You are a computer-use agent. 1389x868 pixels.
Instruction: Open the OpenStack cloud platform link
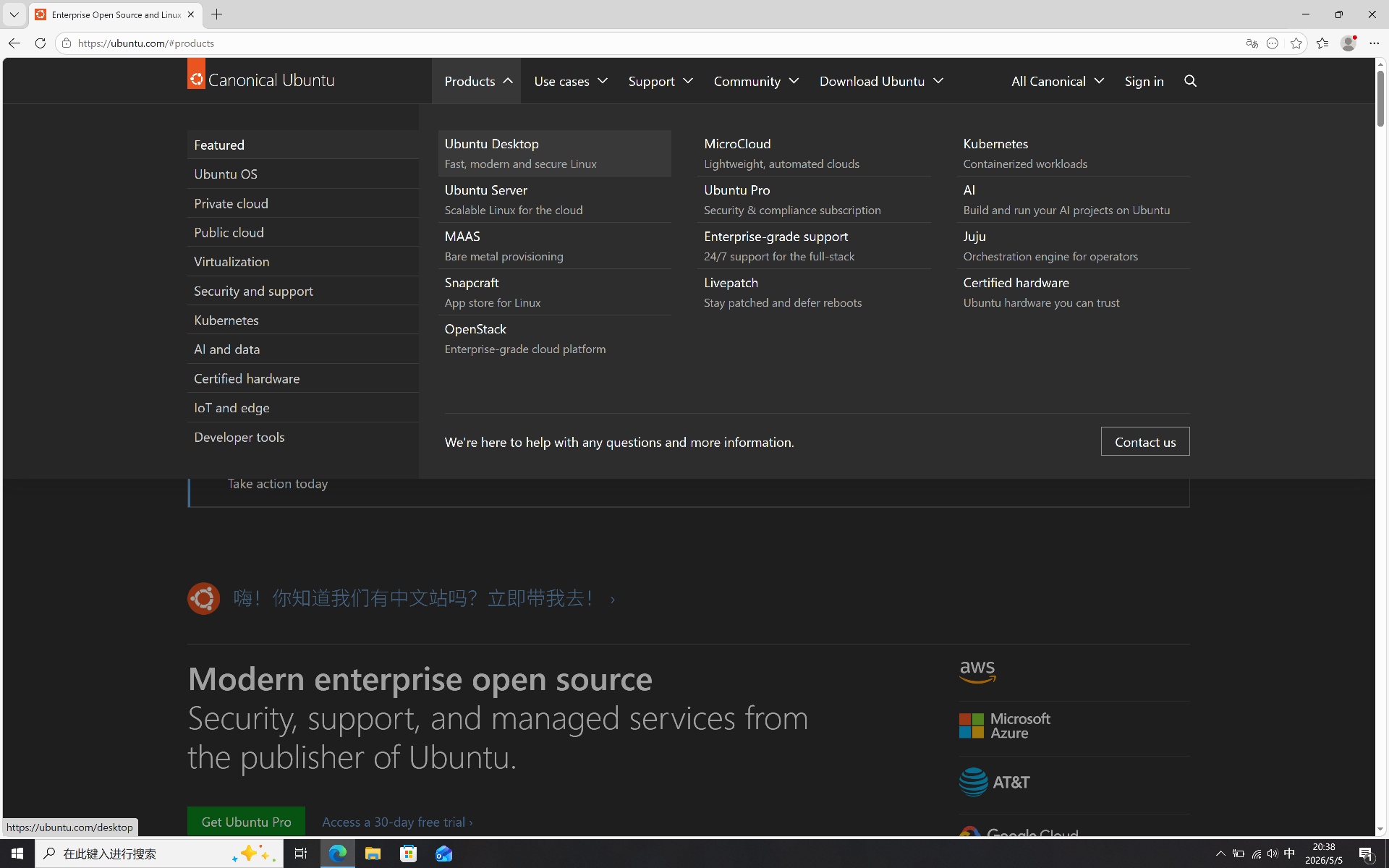554,339
